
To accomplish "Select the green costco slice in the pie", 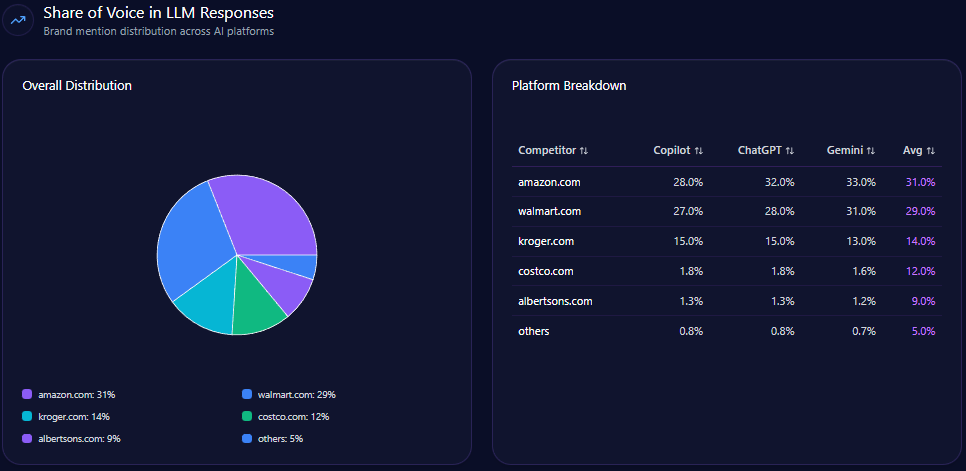I will click(x=258, y=300).
